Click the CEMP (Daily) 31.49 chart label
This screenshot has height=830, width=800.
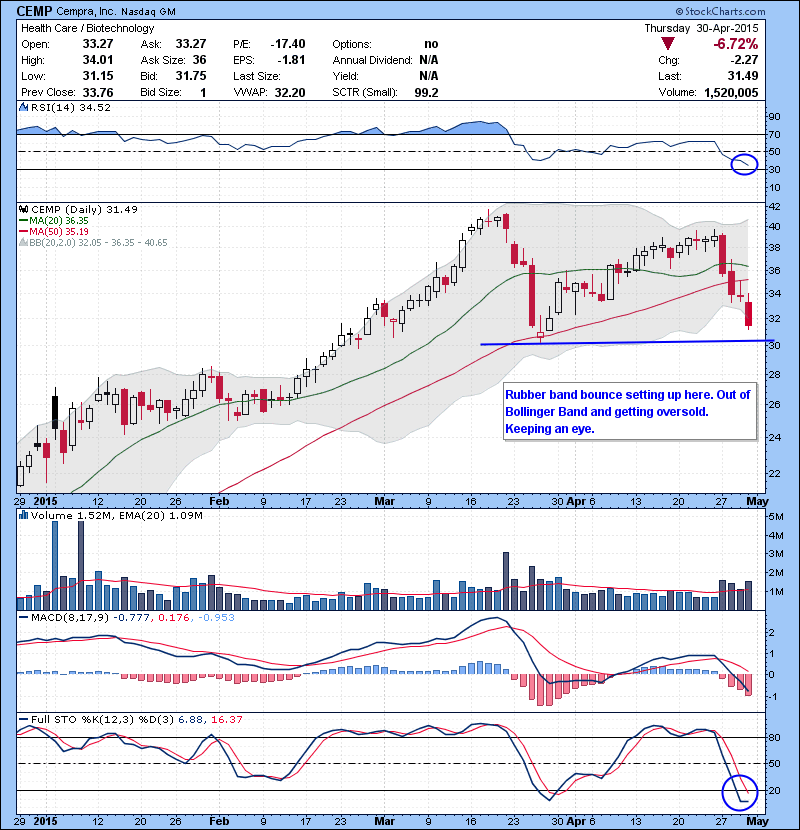[84, 210]
